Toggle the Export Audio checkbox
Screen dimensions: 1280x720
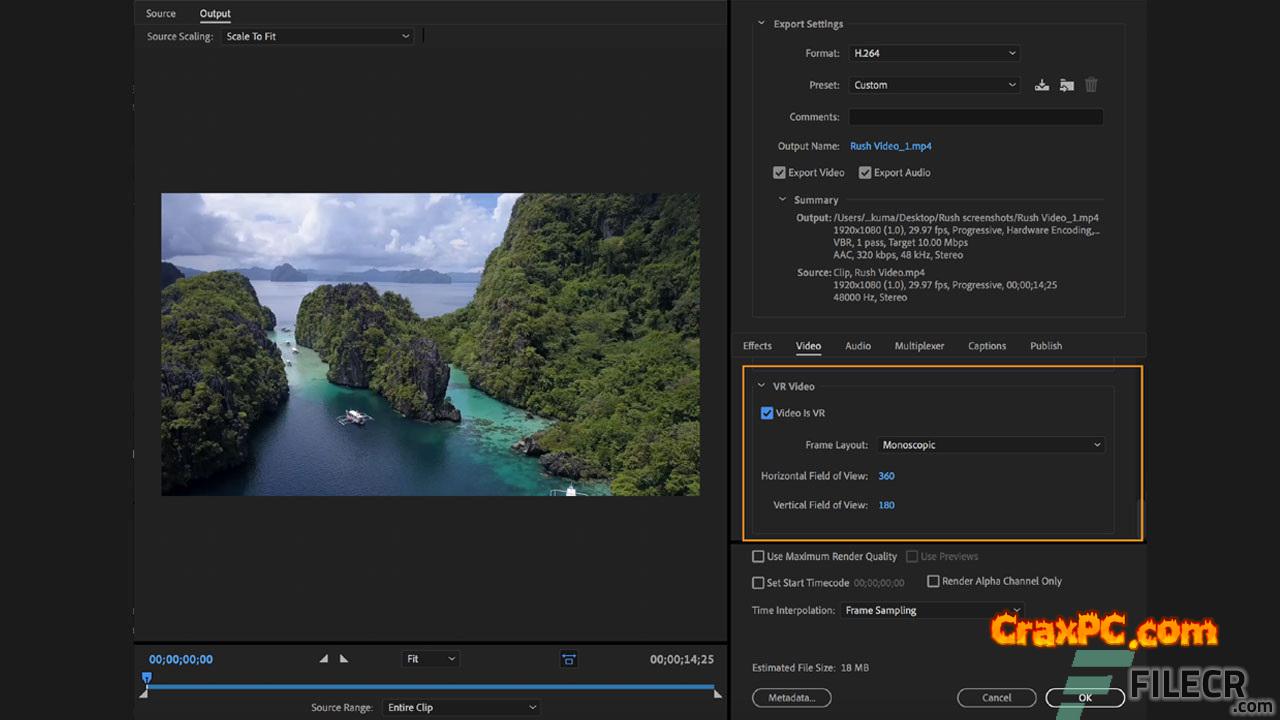865,173
